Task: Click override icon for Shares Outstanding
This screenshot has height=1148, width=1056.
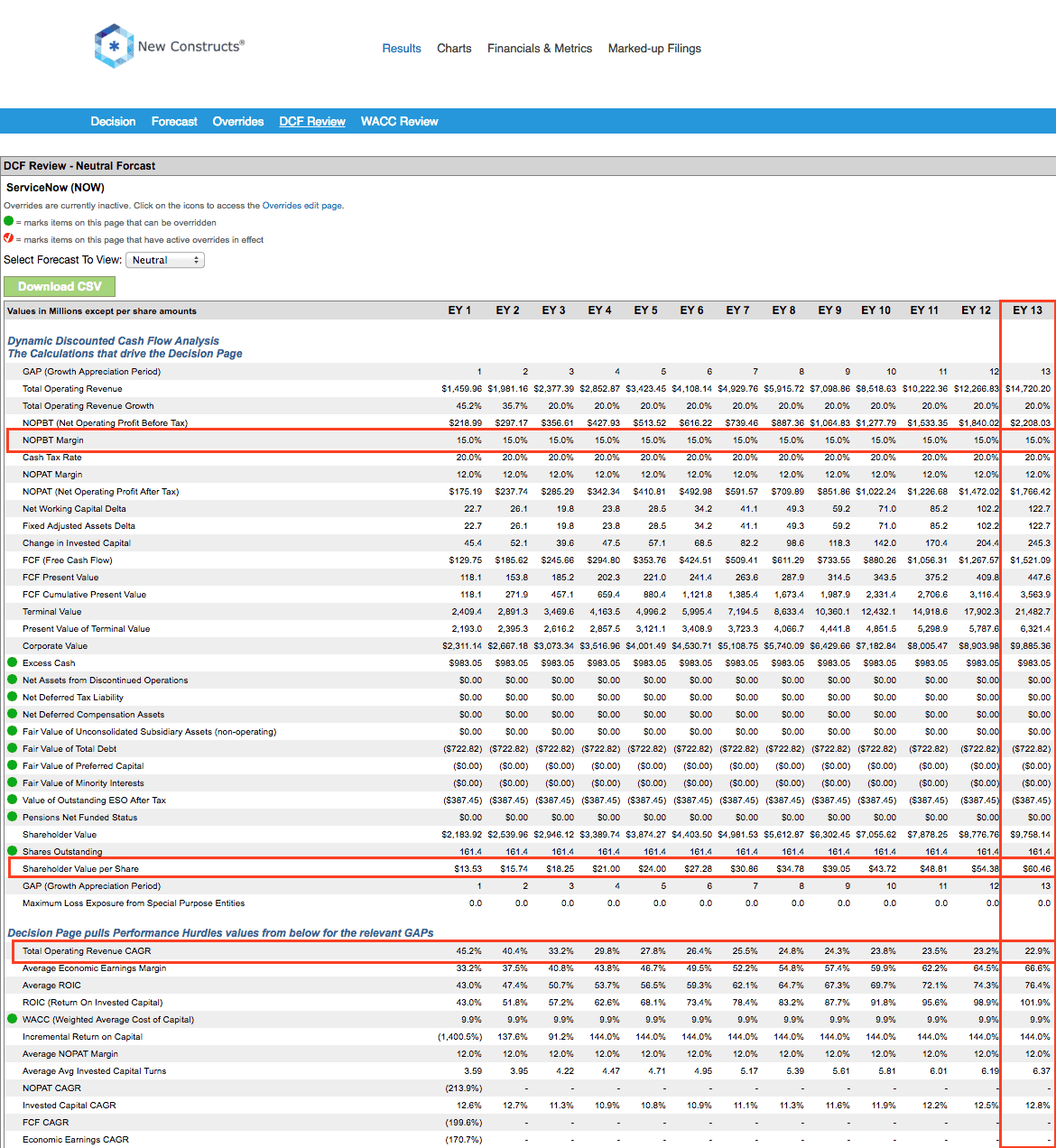Action: coord(12,851)
